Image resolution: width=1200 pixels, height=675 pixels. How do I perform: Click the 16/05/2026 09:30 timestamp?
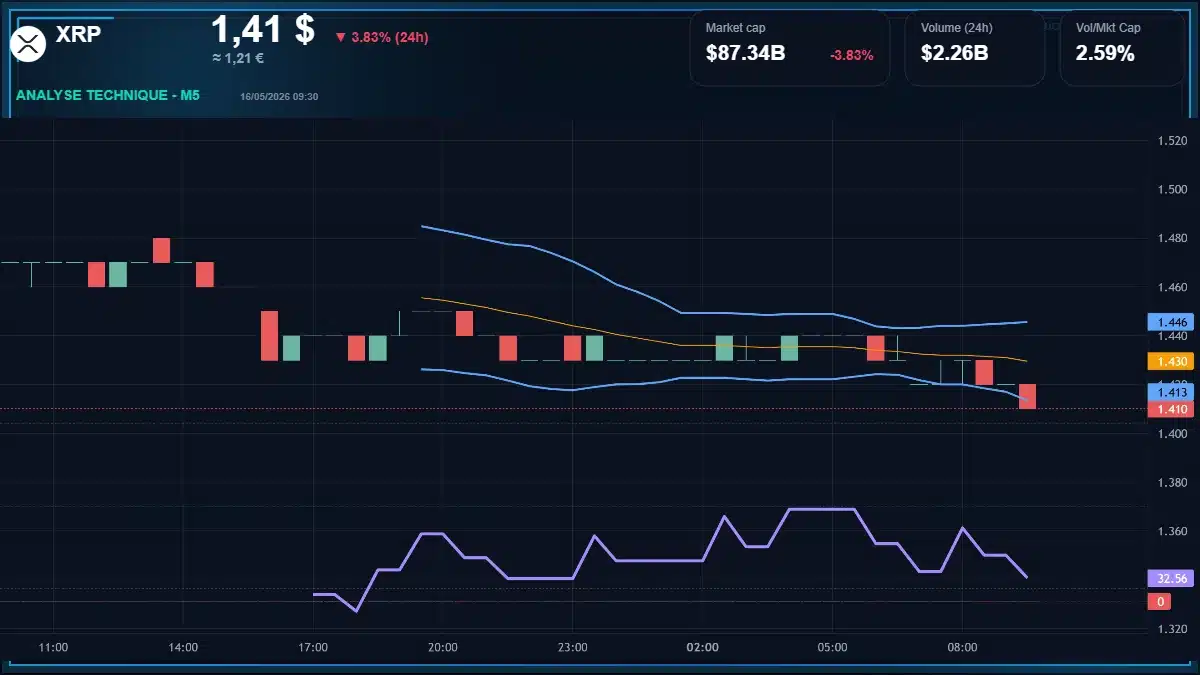279,96
